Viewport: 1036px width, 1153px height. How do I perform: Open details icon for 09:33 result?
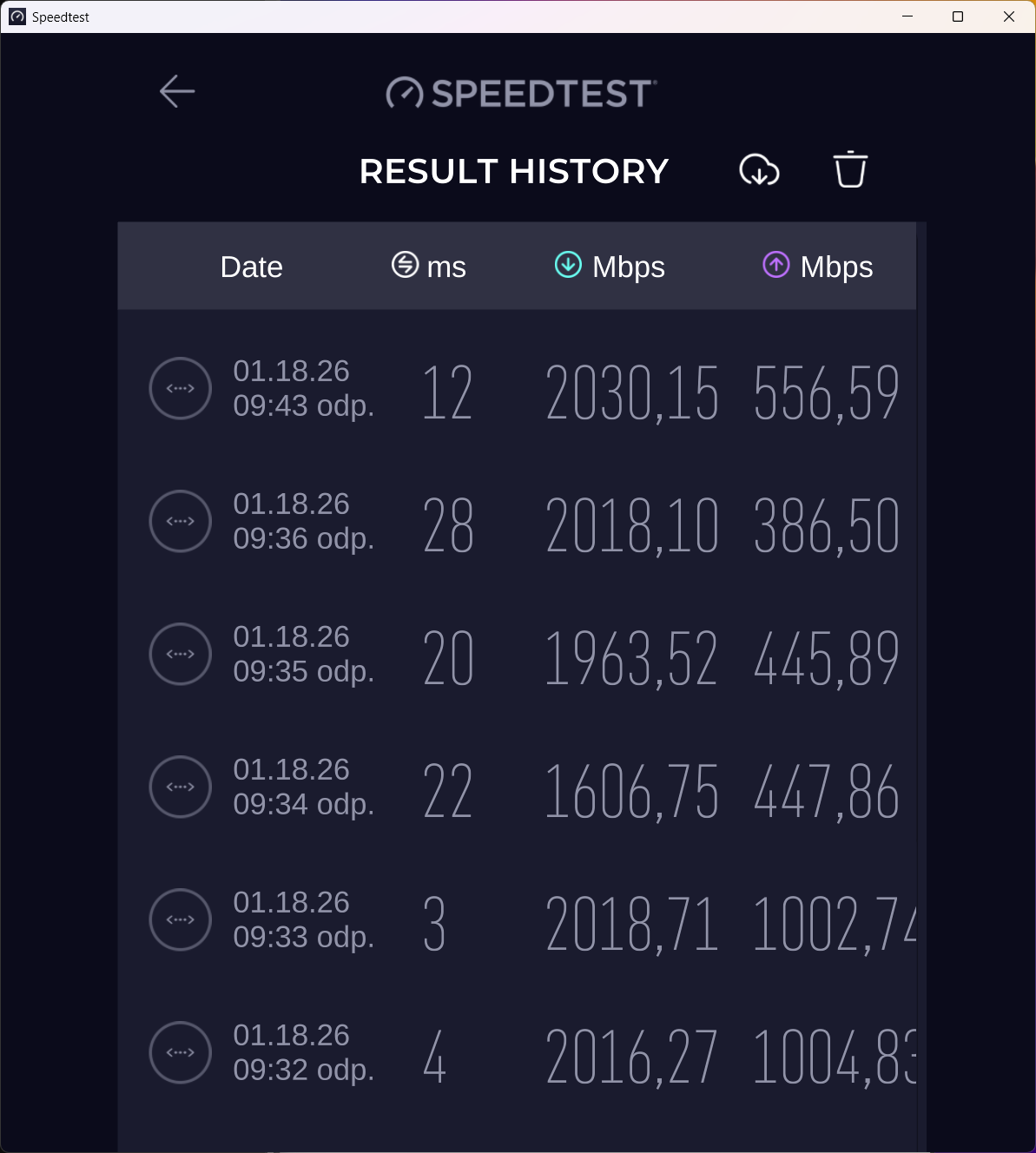(181, 919)
